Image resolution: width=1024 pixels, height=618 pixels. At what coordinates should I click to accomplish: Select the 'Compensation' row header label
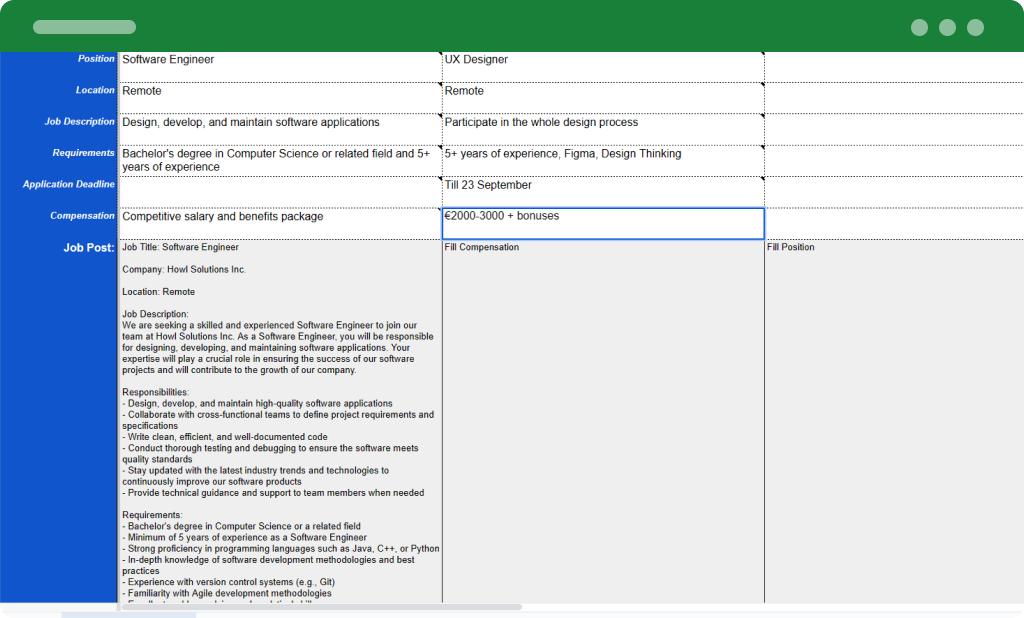point(82,216)
